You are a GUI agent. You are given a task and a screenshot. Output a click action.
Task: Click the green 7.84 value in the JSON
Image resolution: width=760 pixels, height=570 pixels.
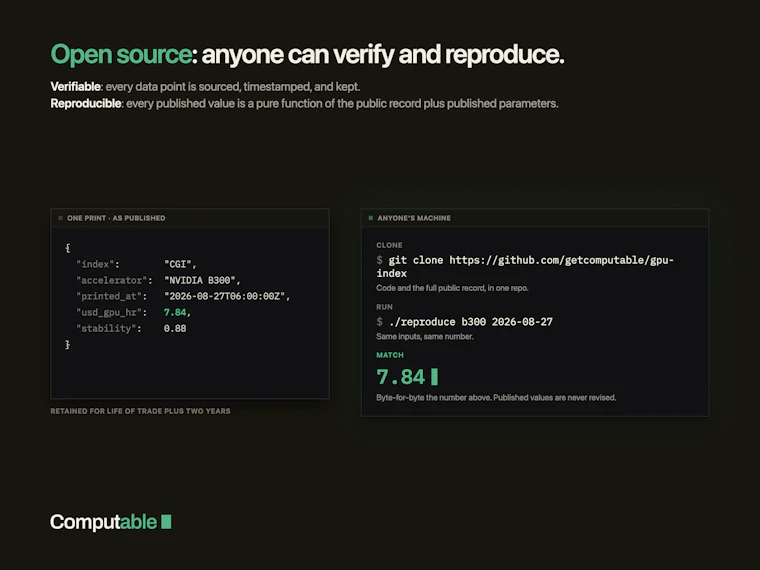click(175, 312)
